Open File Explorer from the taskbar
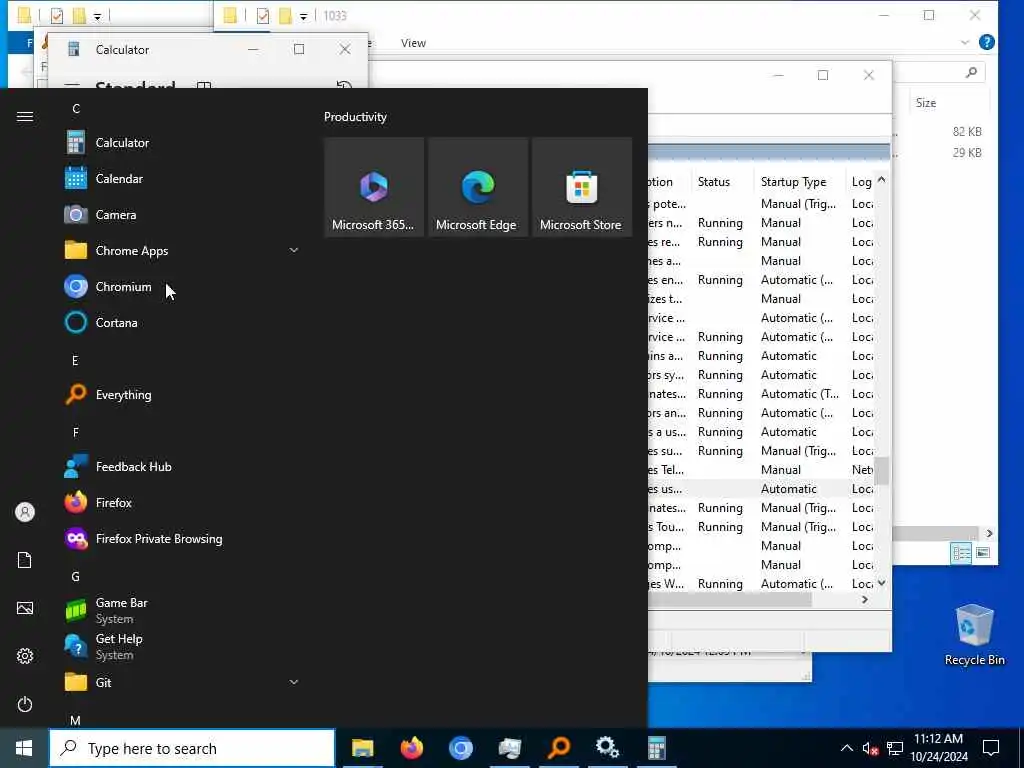This screenshot has width=1024, height=768. 362,748
